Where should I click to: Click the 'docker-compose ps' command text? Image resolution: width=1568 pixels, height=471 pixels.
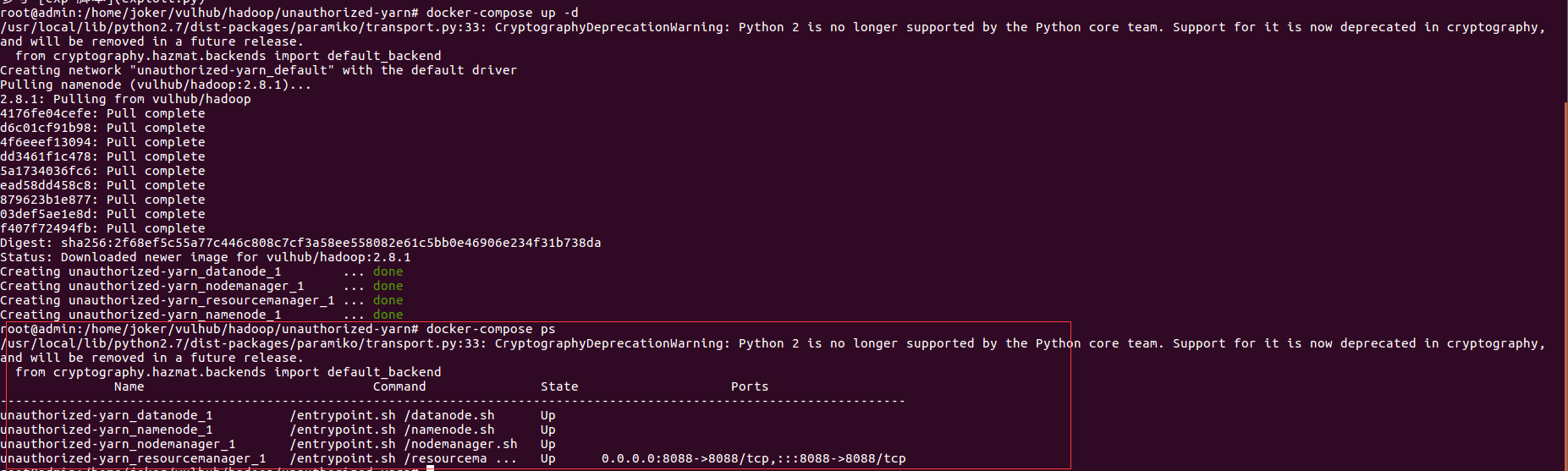pyautogui.click(x=491, y=329)
